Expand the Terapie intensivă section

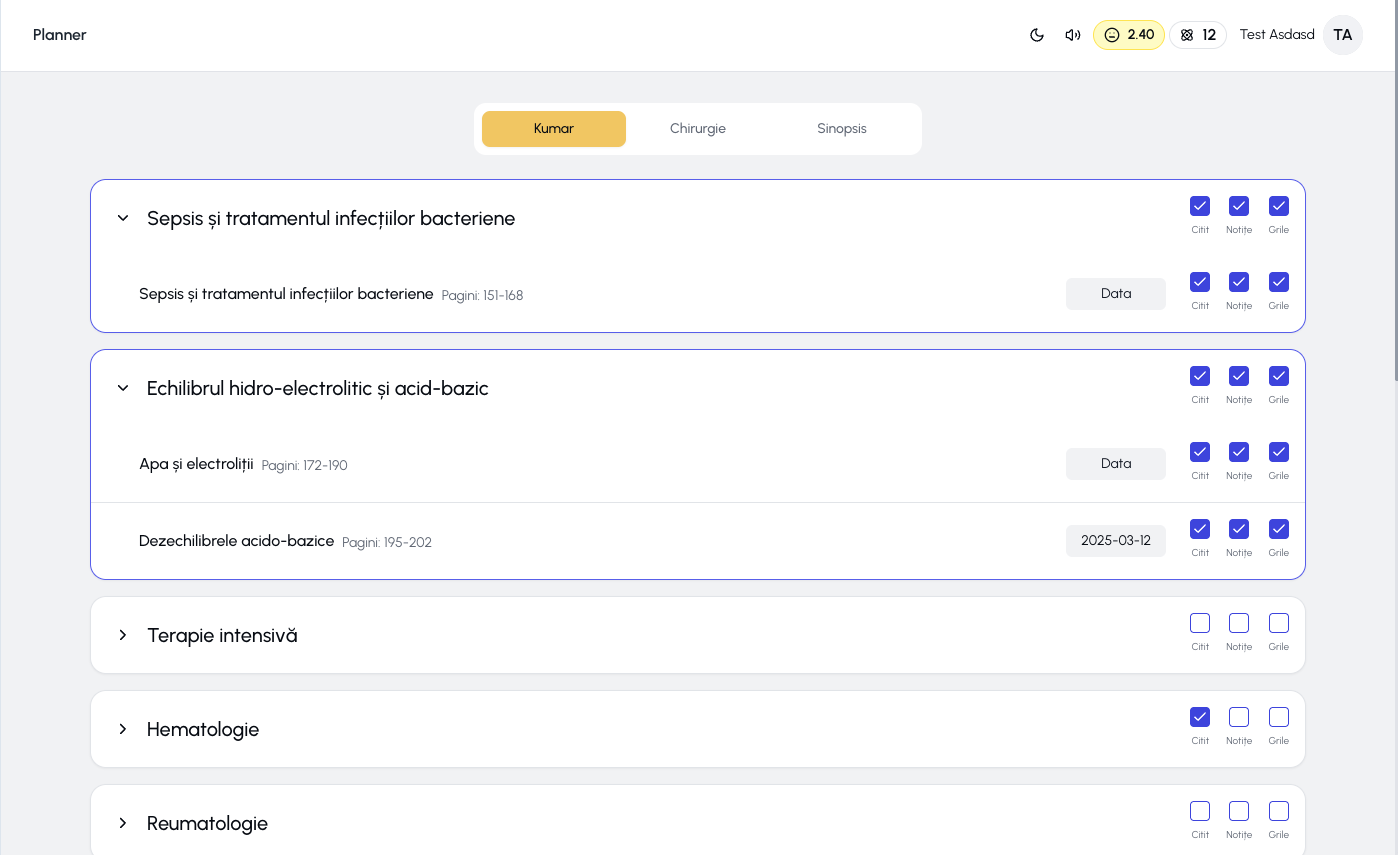point(123,635)
